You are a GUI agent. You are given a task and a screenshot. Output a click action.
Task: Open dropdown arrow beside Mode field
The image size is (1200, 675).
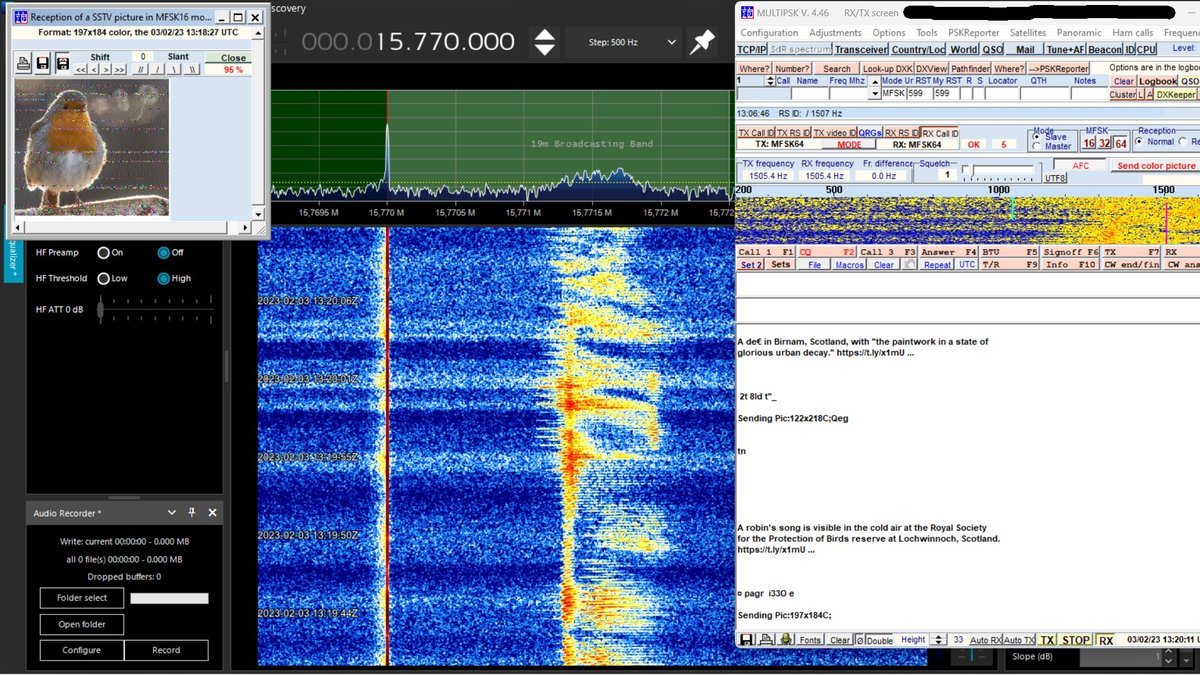(x=875, y=93)
